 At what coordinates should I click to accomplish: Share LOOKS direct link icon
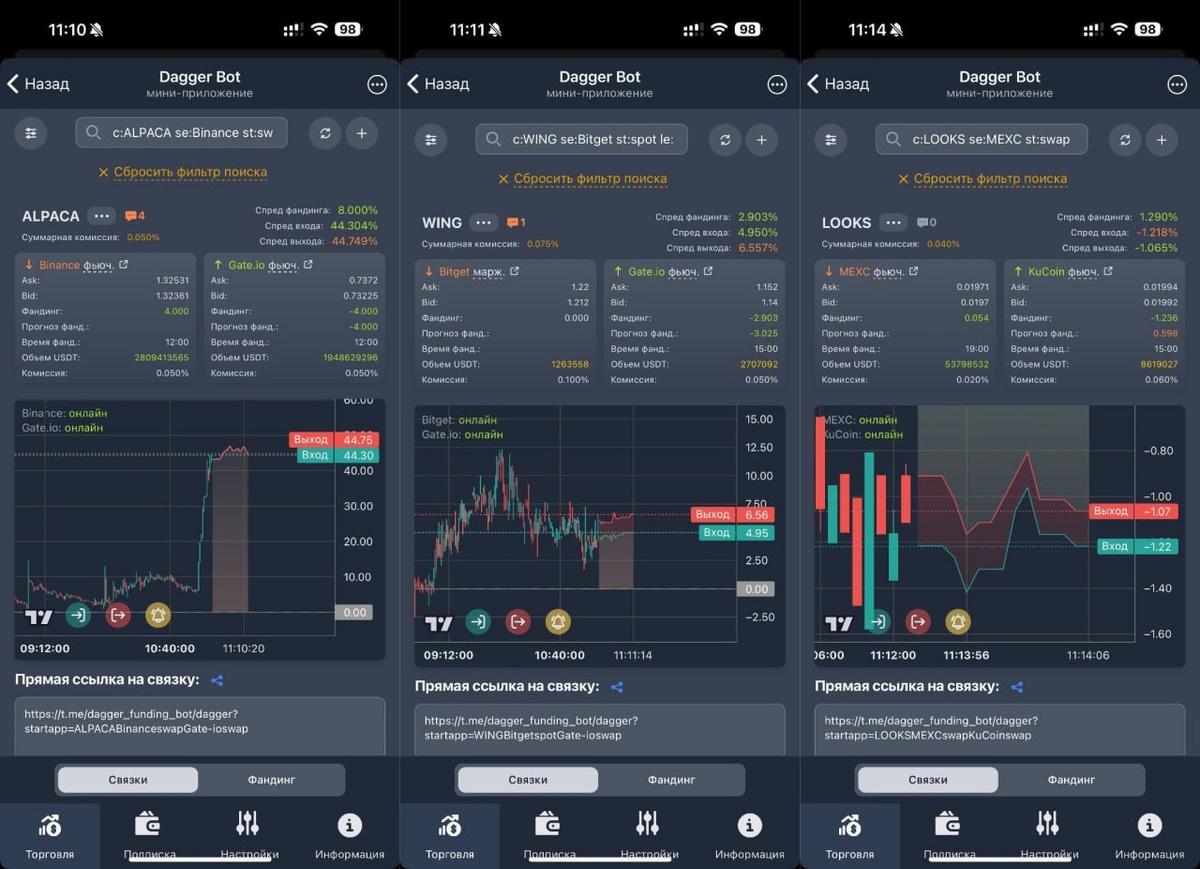(1017, 687)
